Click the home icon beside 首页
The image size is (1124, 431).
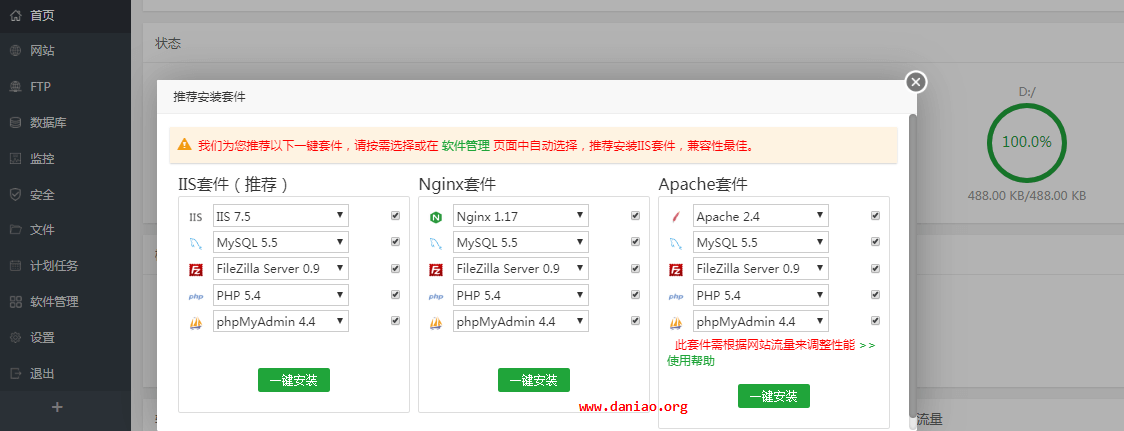(16, 15)
